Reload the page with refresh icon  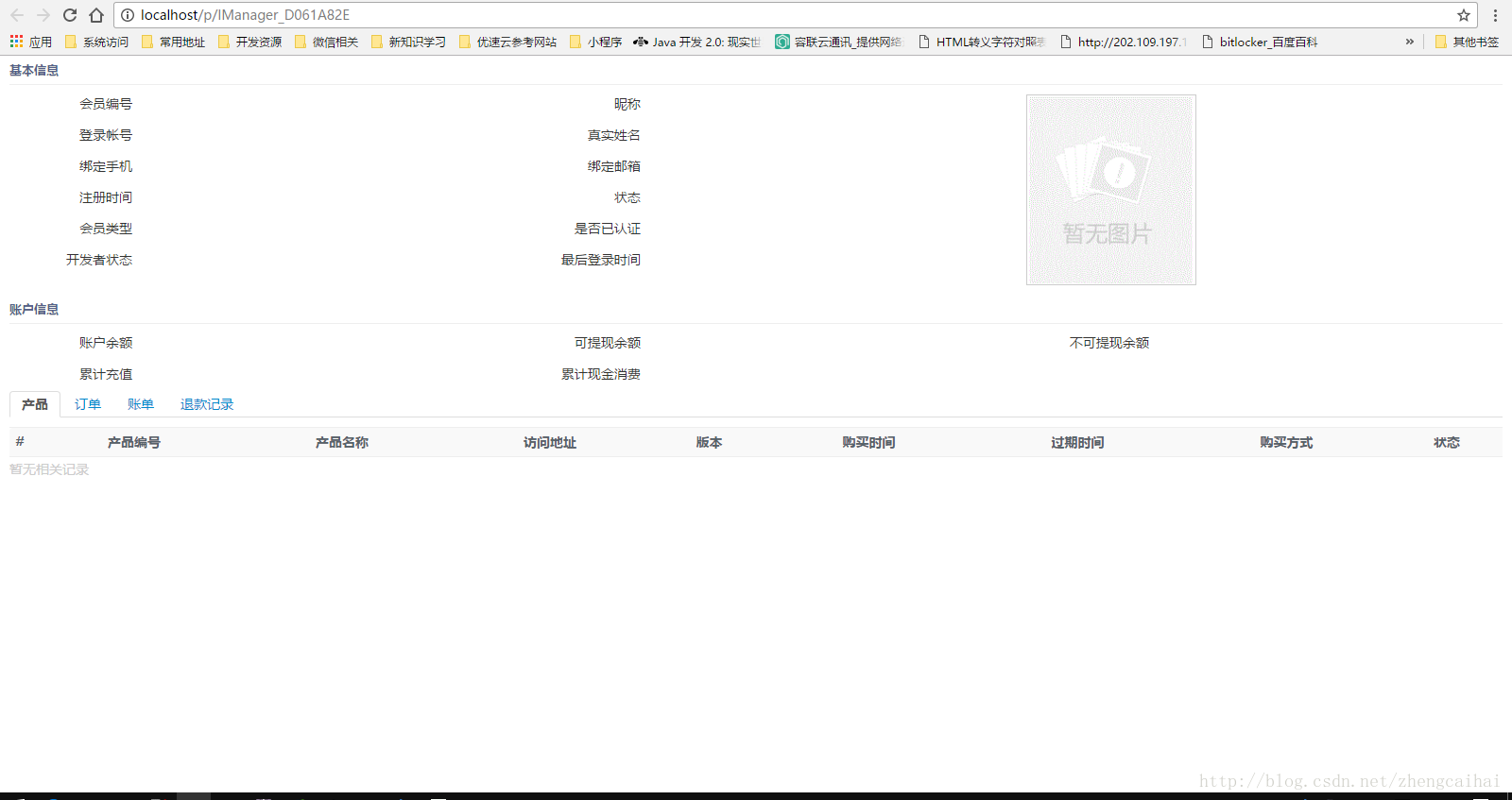69,15
